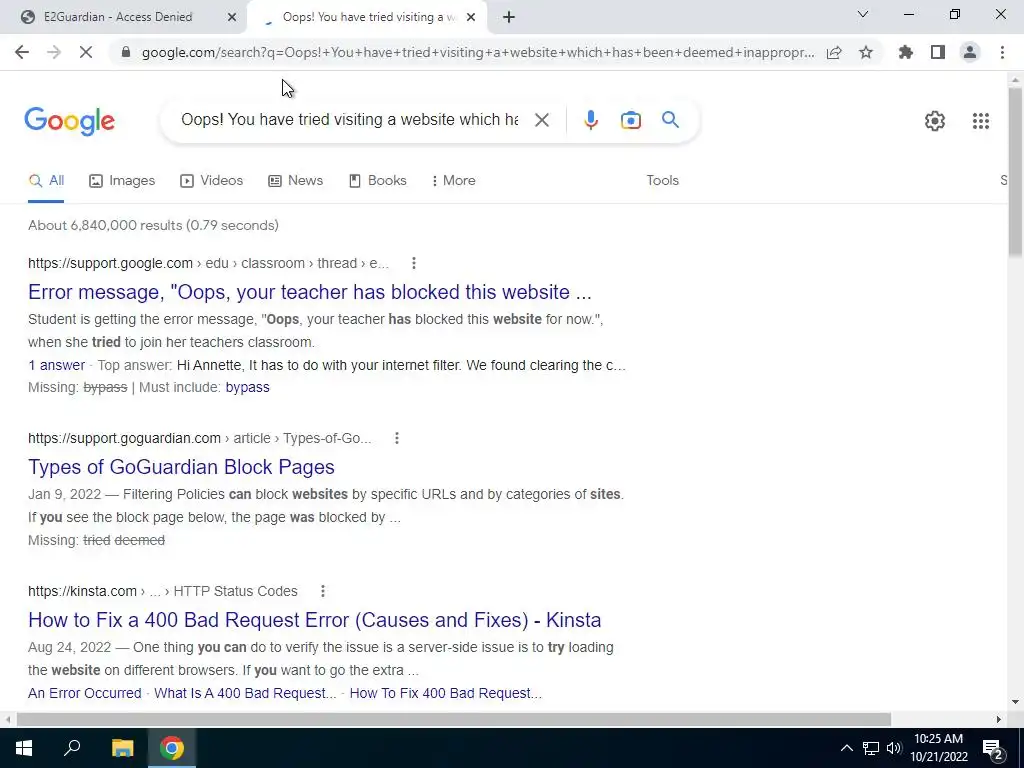Open the Chrome profile avatar

pos(970,52)
